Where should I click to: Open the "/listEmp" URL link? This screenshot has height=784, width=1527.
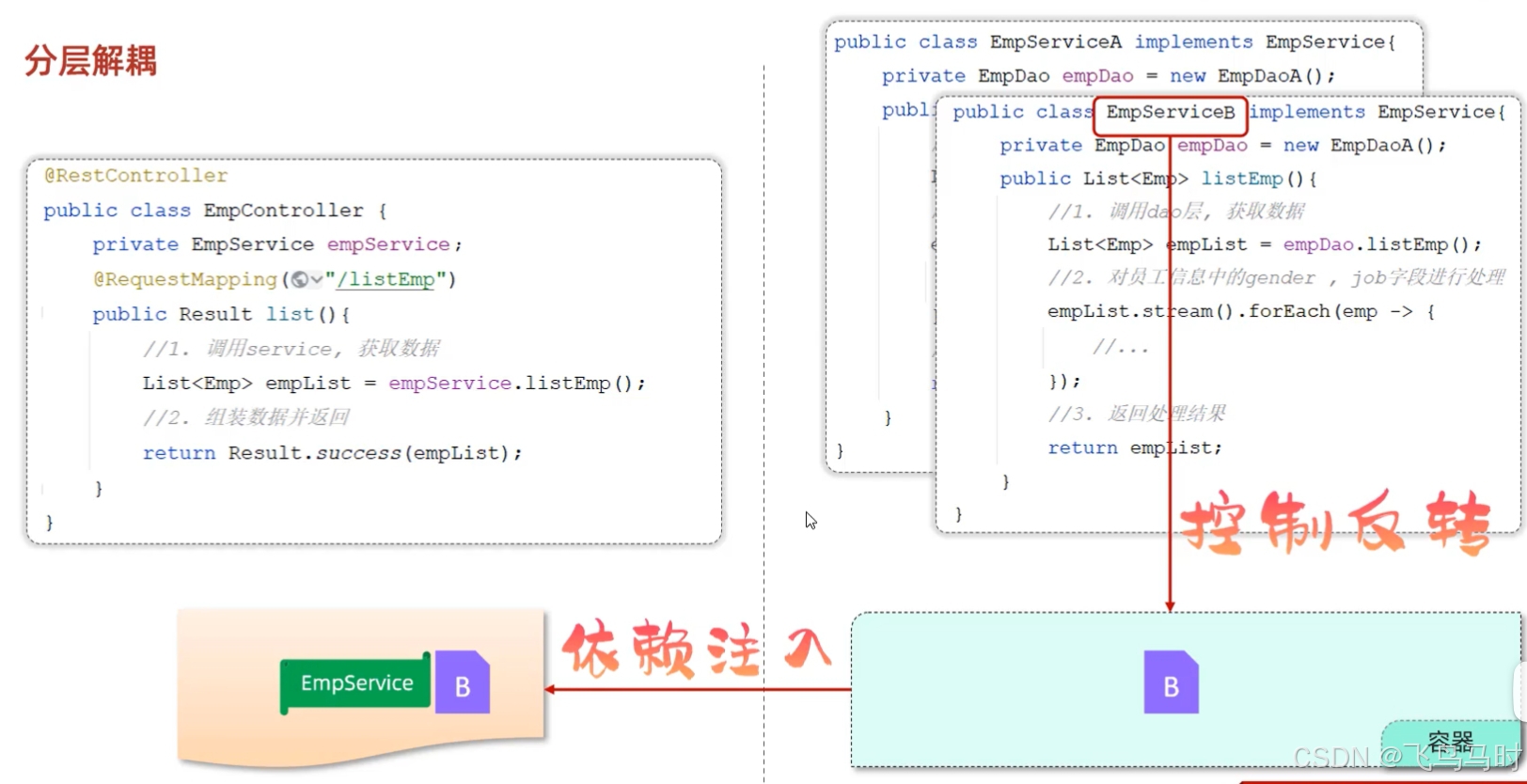tap(386, 279)
